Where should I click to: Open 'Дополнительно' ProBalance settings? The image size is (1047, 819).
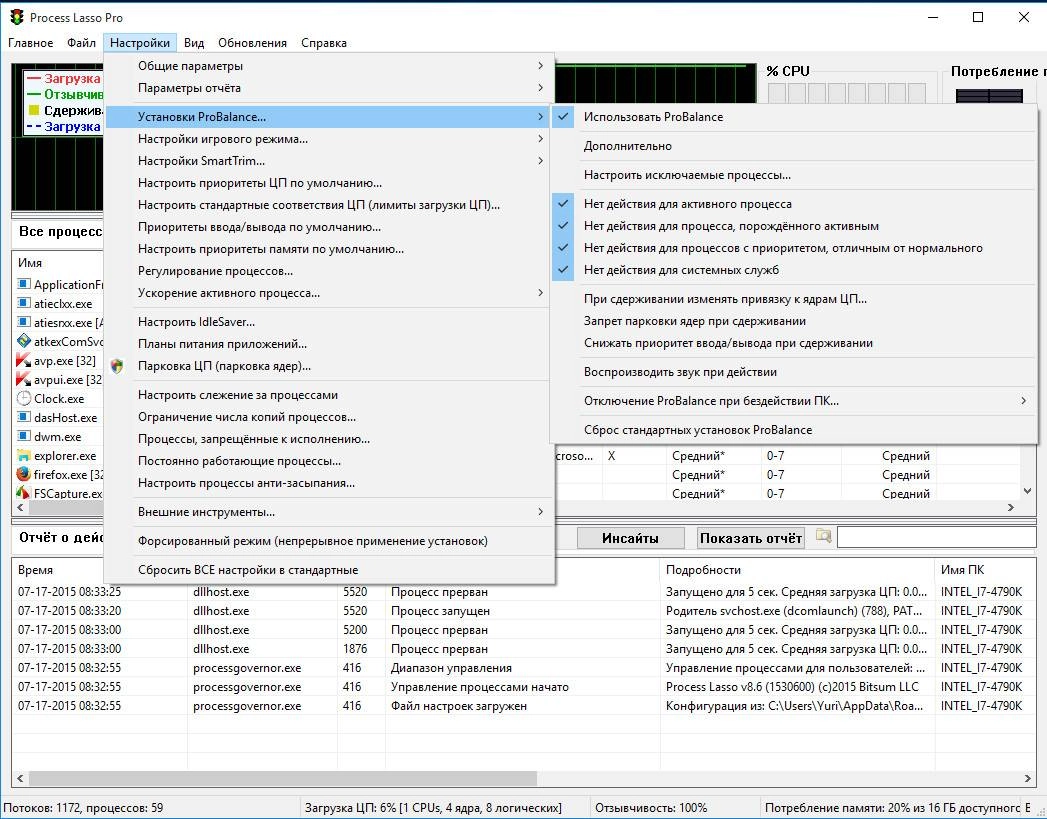(794, 146)
